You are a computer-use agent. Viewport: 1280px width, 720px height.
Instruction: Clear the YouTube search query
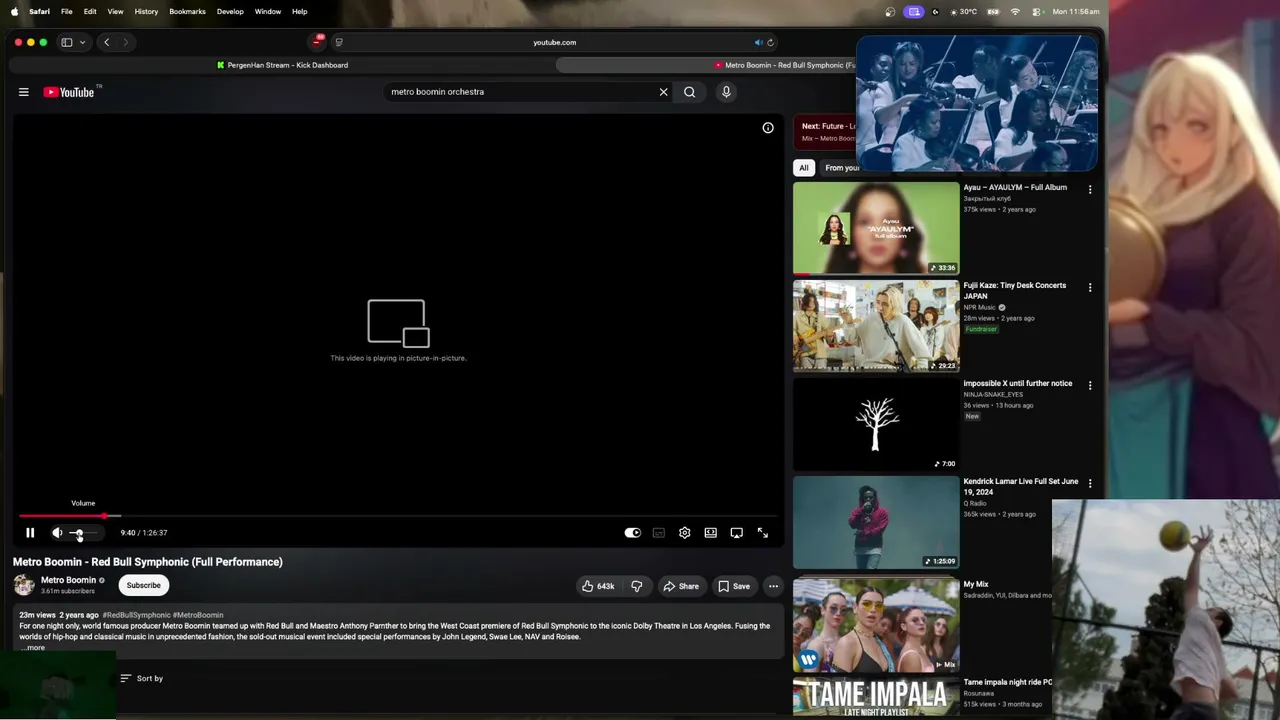[x=663, y=92]
